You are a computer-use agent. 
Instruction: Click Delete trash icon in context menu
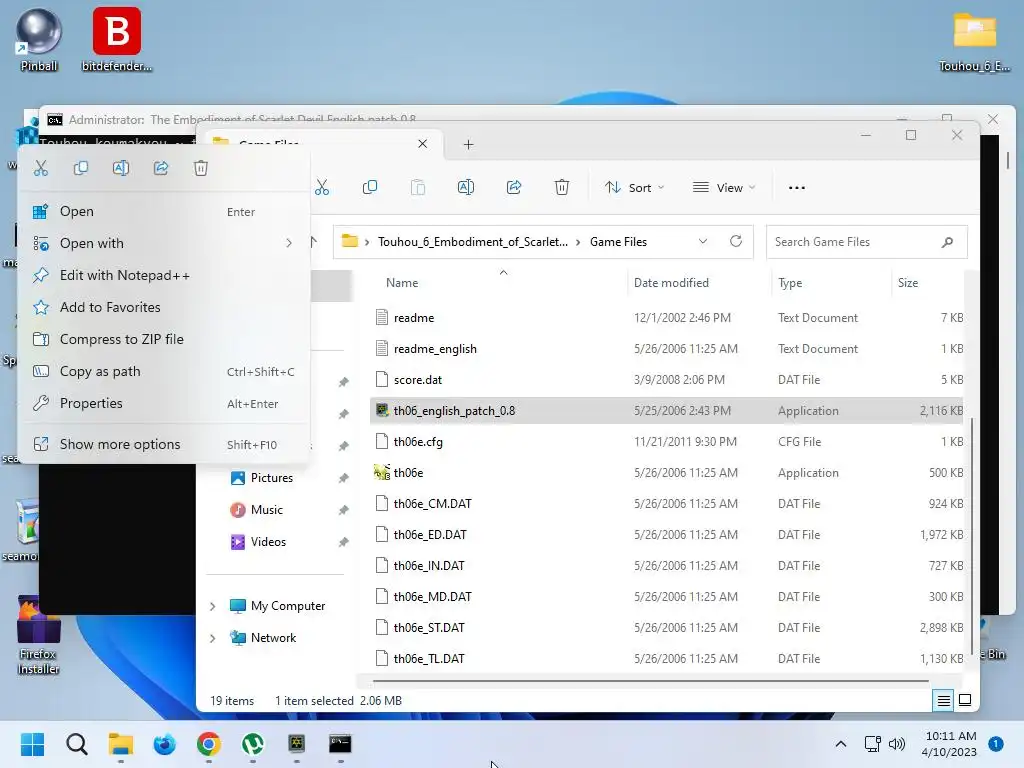[x=201, y=168]
